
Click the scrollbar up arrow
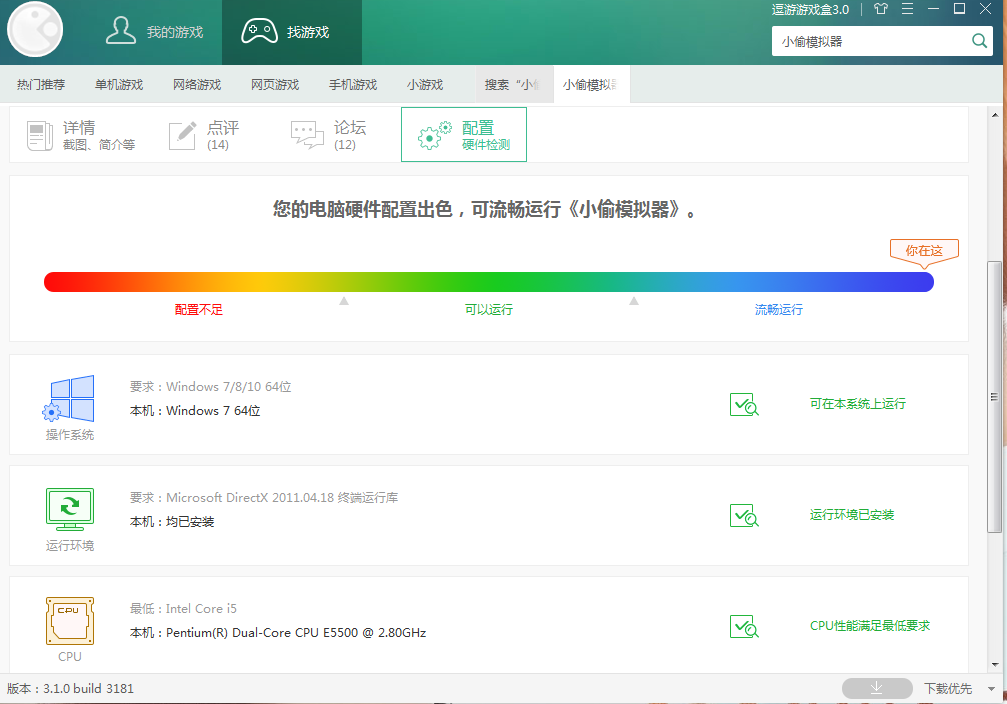pos(995,116)
